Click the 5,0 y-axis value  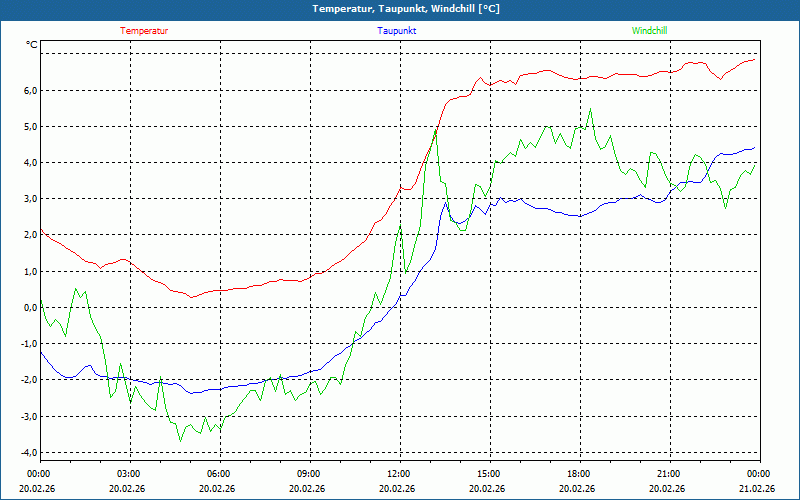pyautogui.click(x=31, y=127)
